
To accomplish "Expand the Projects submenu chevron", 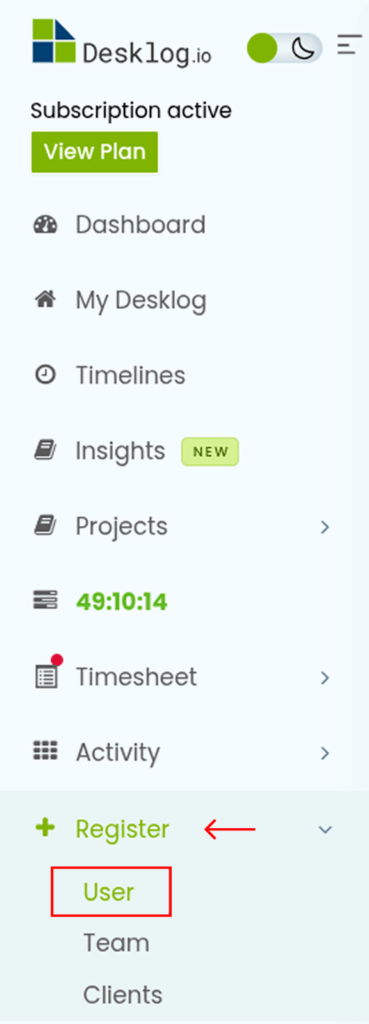I will tap(325, 527).
